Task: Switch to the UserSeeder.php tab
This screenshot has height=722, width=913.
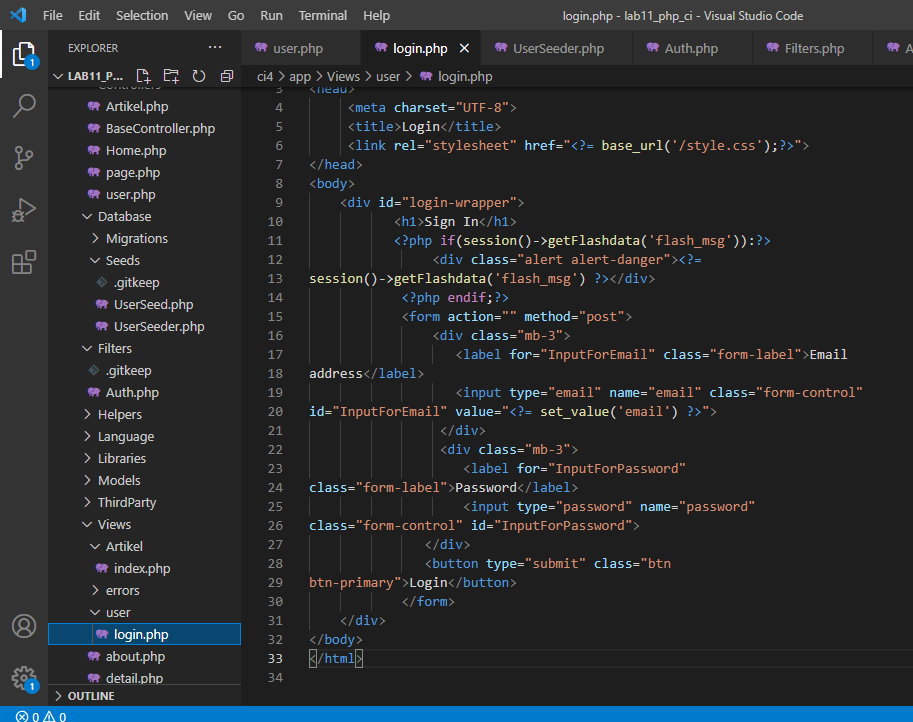Action: pos(558,48)
